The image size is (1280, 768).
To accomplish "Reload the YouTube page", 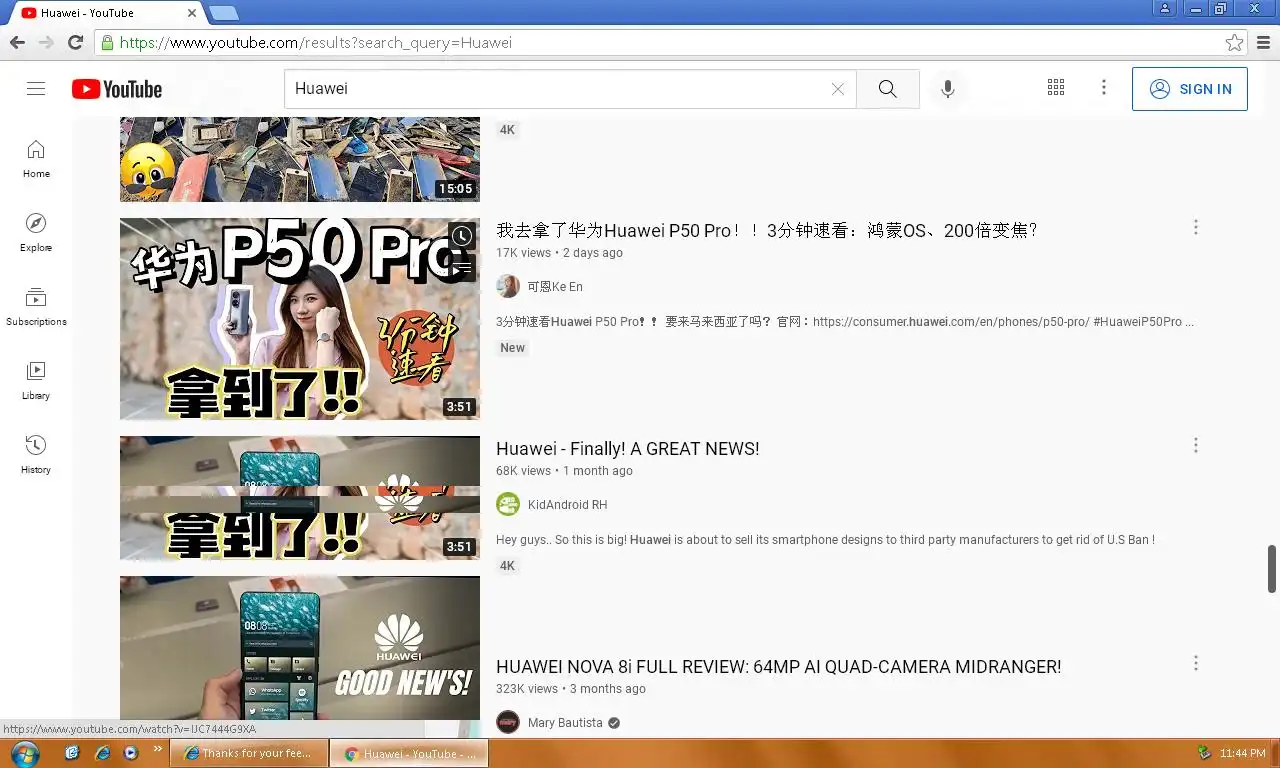I will tap(75, 43).
